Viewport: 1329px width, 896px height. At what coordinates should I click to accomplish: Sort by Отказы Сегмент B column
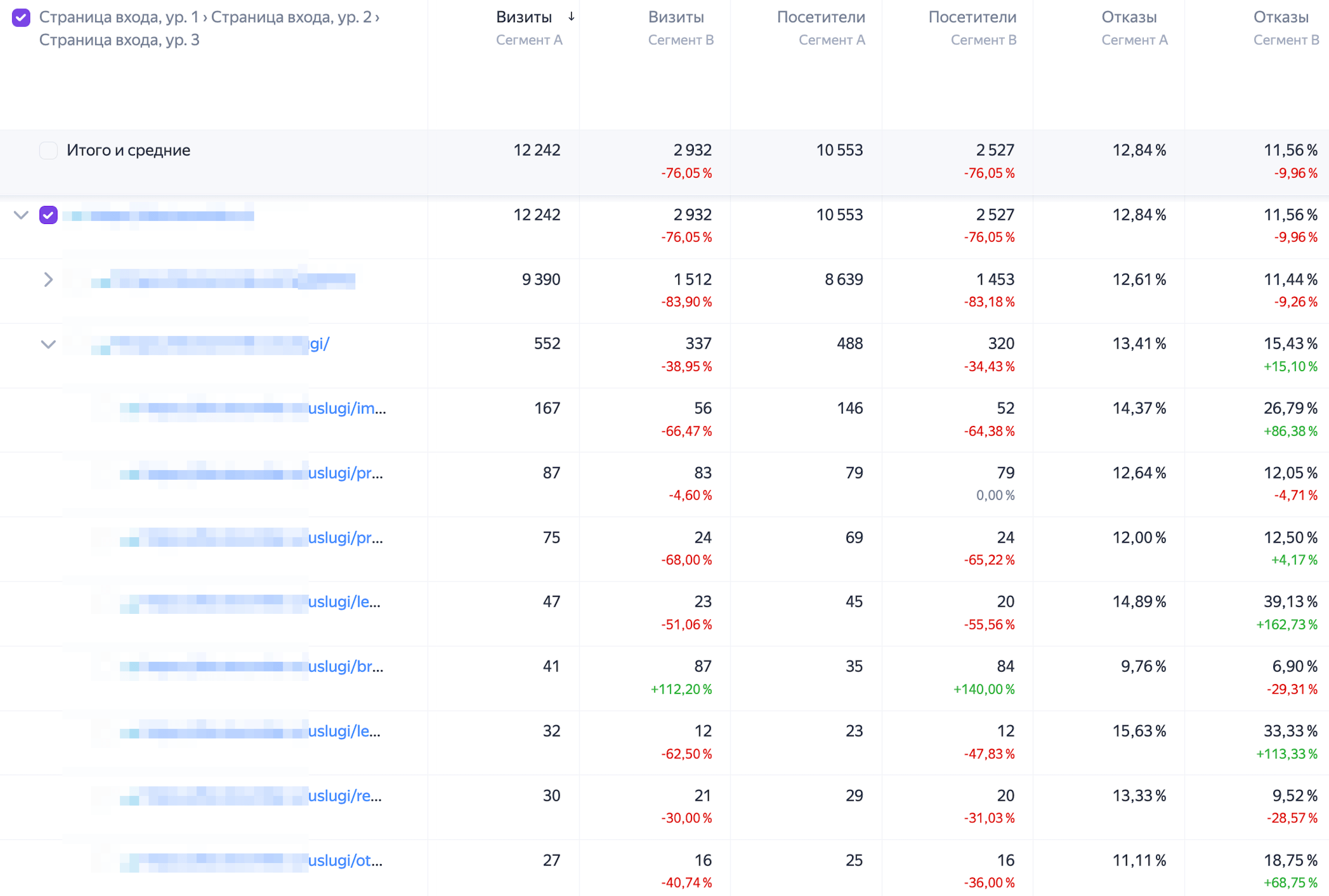(1280, 17)
